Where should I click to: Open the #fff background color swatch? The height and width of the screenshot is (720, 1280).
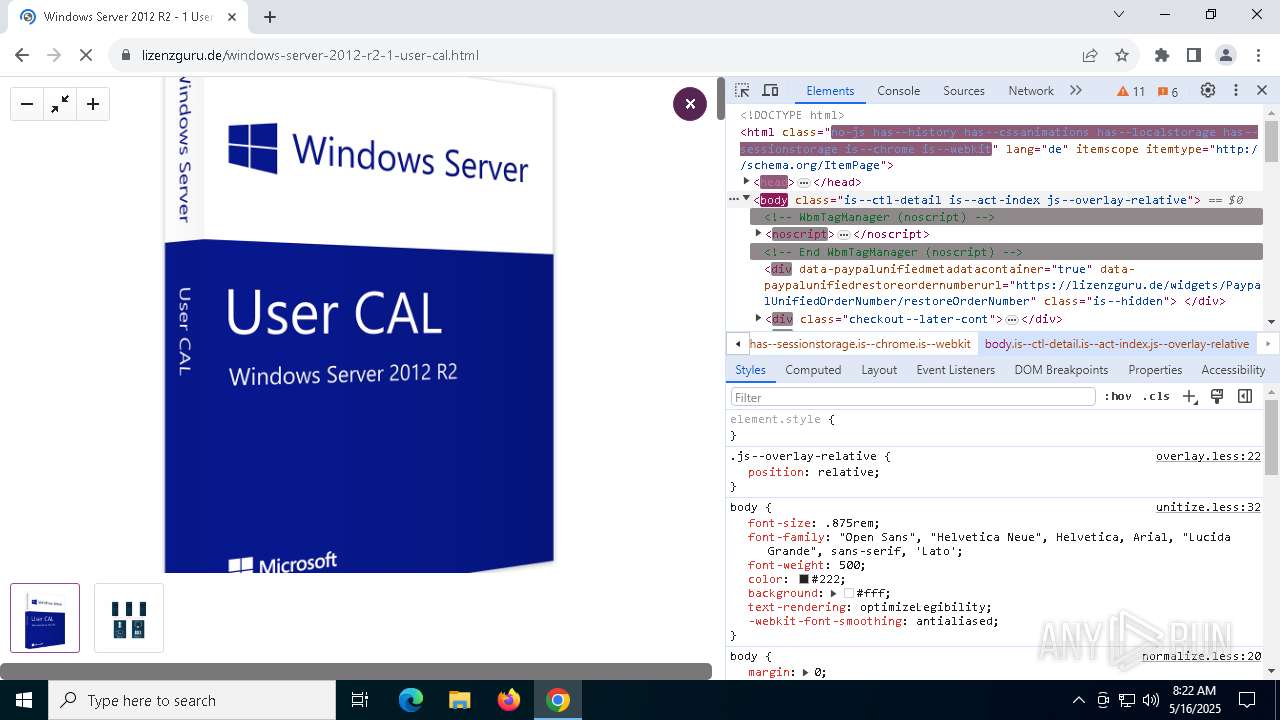tap(848, 593)
